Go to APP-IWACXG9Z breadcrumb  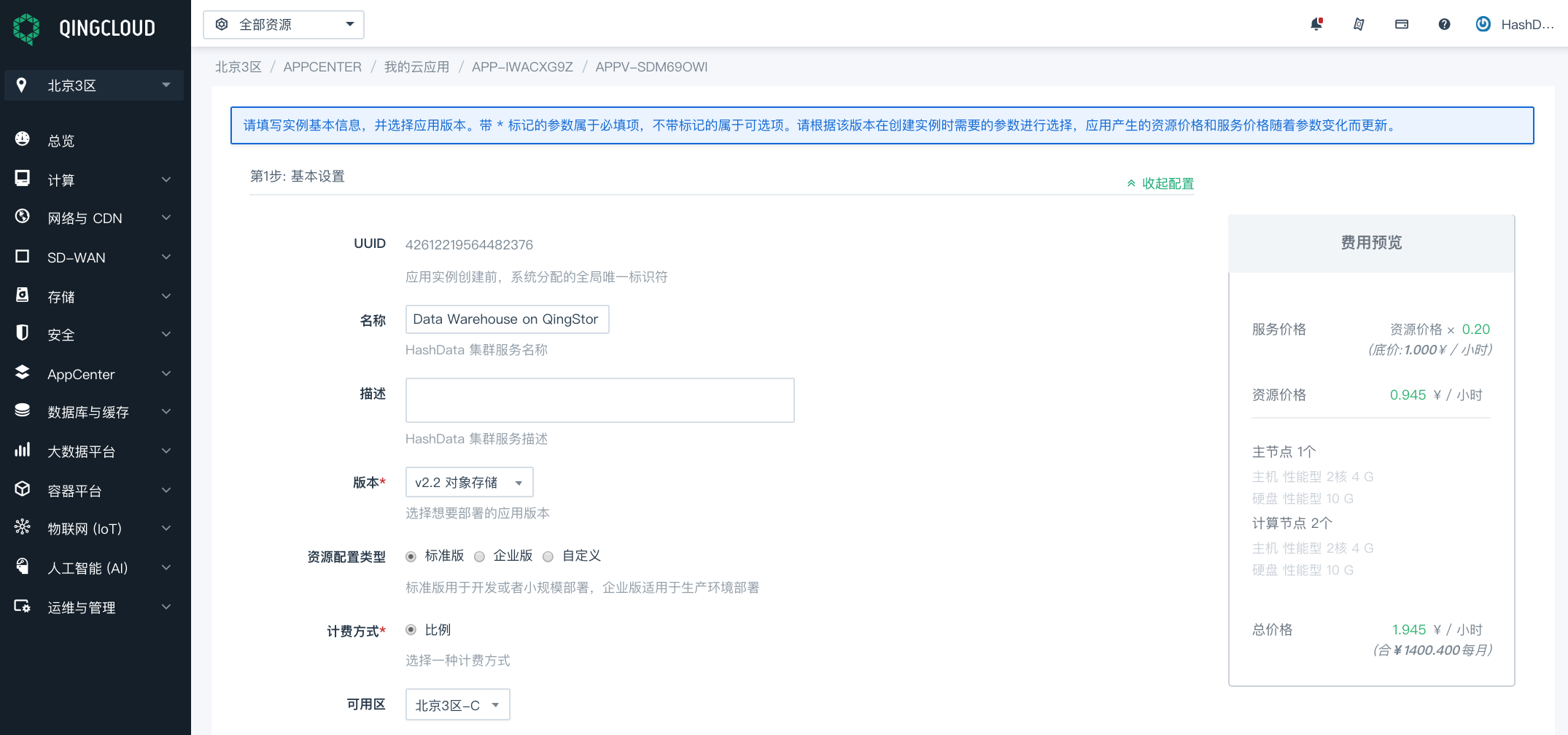[522, 67]
